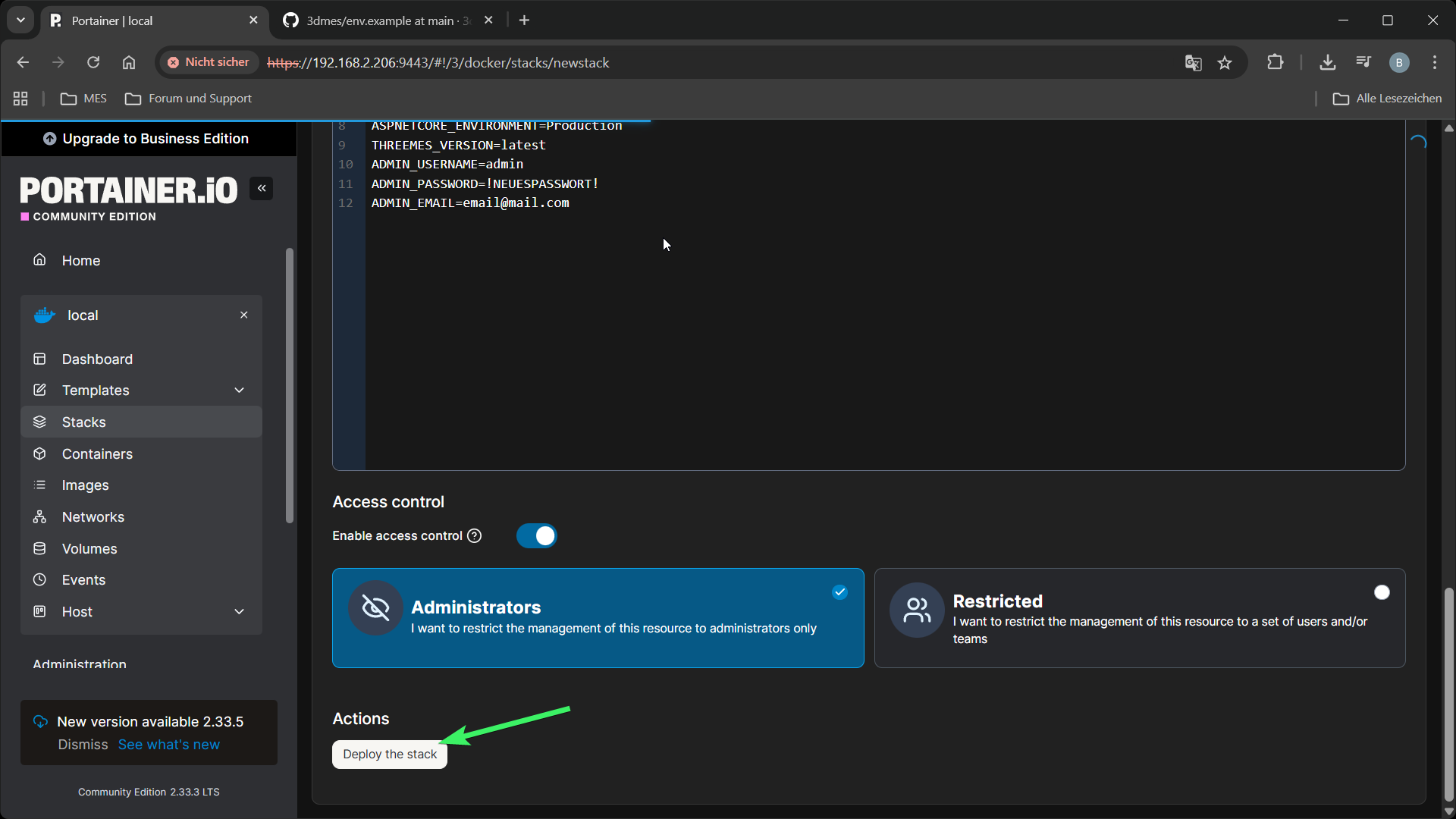
Task: Collapse the Portainer sidebar
Action: pos(262,189)
